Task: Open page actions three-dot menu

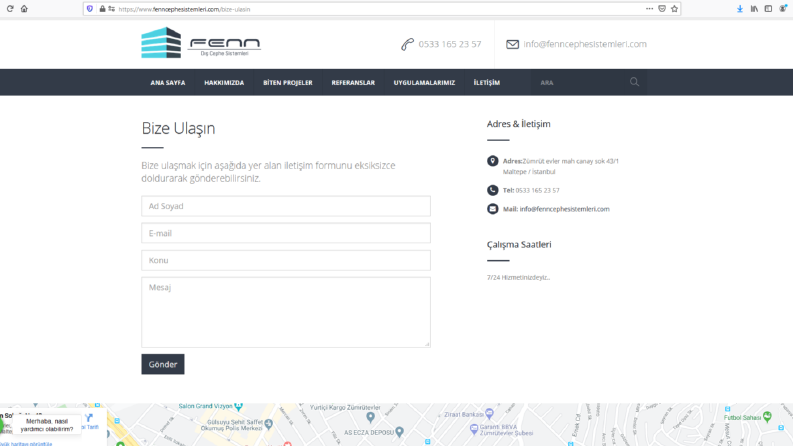Action: coord(649,9)
